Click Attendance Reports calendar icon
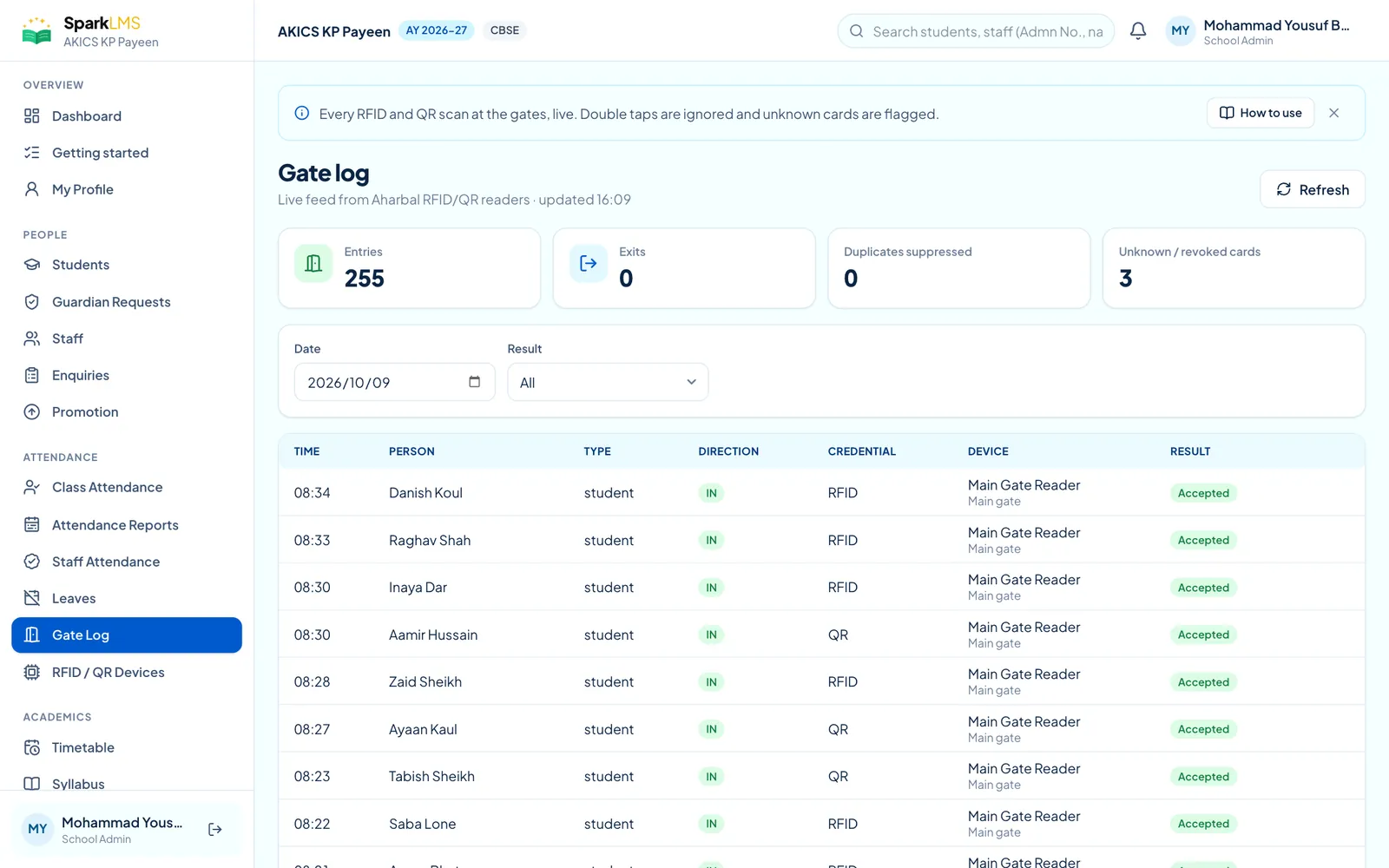This screenshot has width=1389, height=868. 32,525
